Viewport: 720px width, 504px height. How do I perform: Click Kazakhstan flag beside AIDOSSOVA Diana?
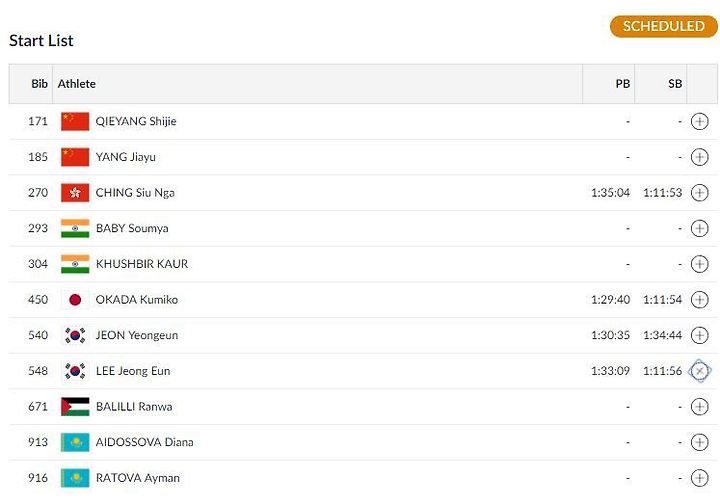coord(75,442)
